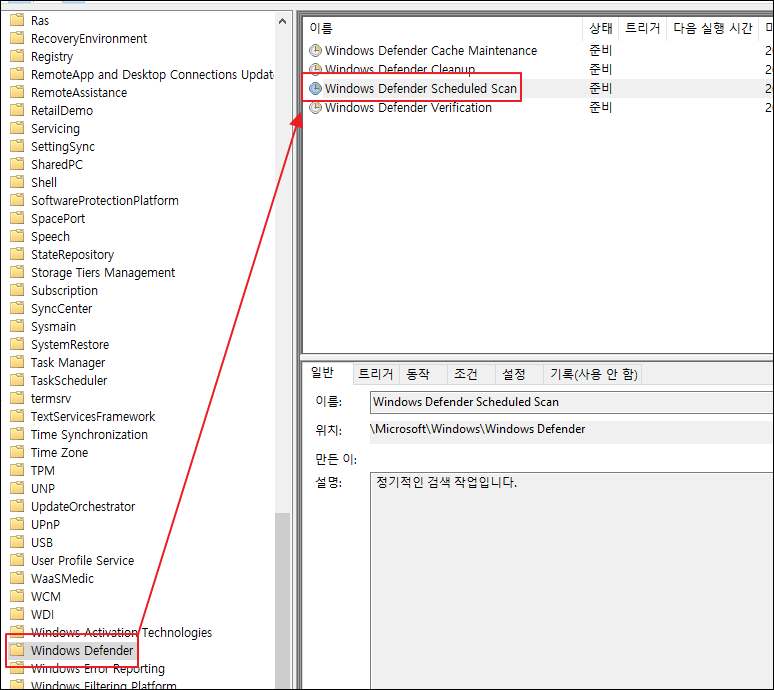Select the Time Zone folder

(59, 453)
